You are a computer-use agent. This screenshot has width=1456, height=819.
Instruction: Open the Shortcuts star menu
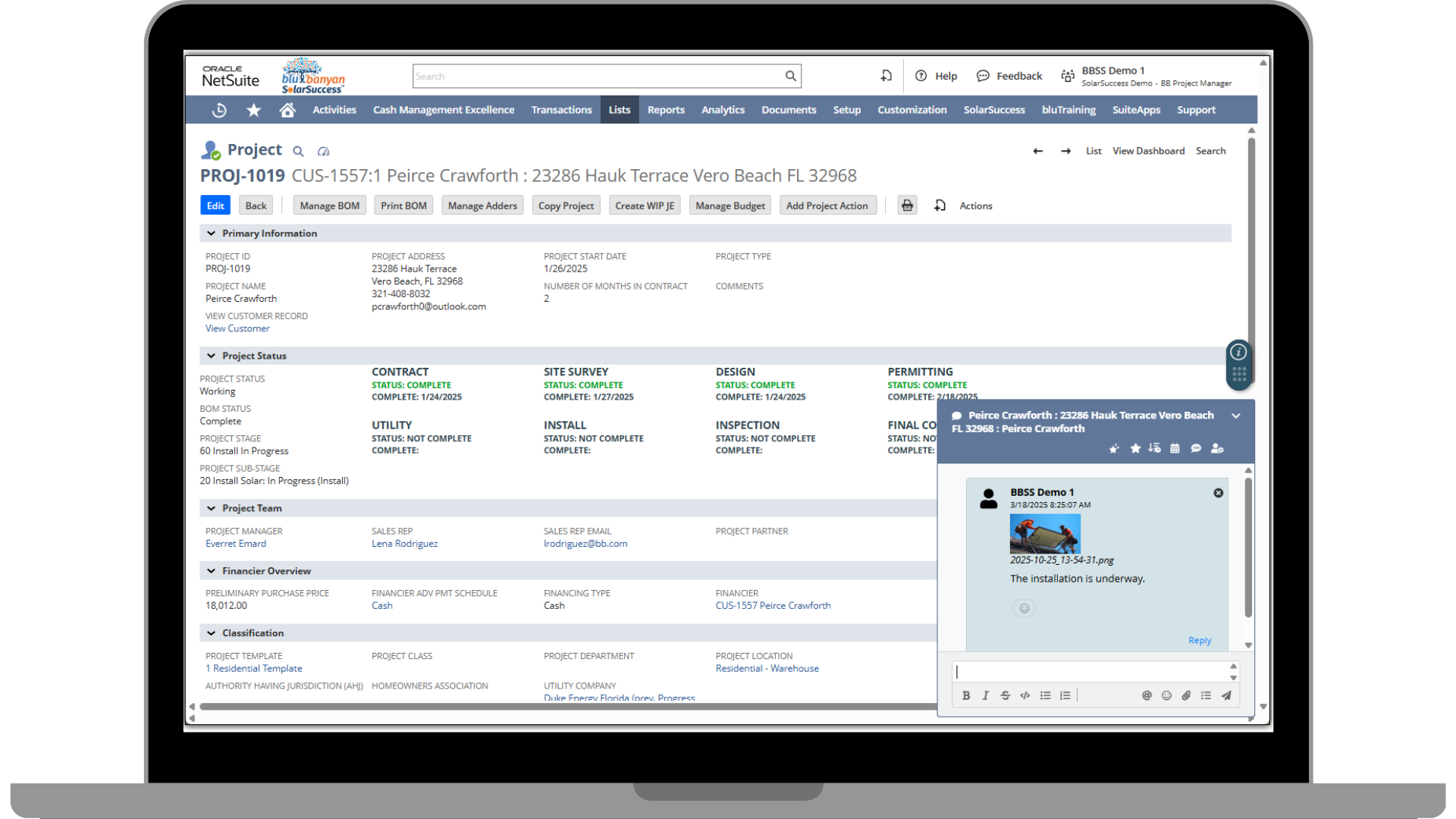click(253, 110)
